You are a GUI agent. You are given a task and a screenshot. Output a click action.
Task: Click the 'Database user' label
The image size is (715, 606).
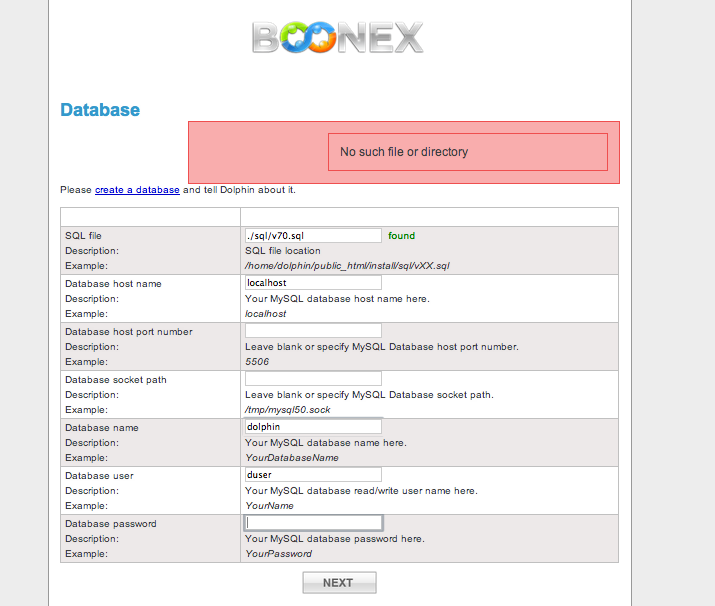(99, 476)
